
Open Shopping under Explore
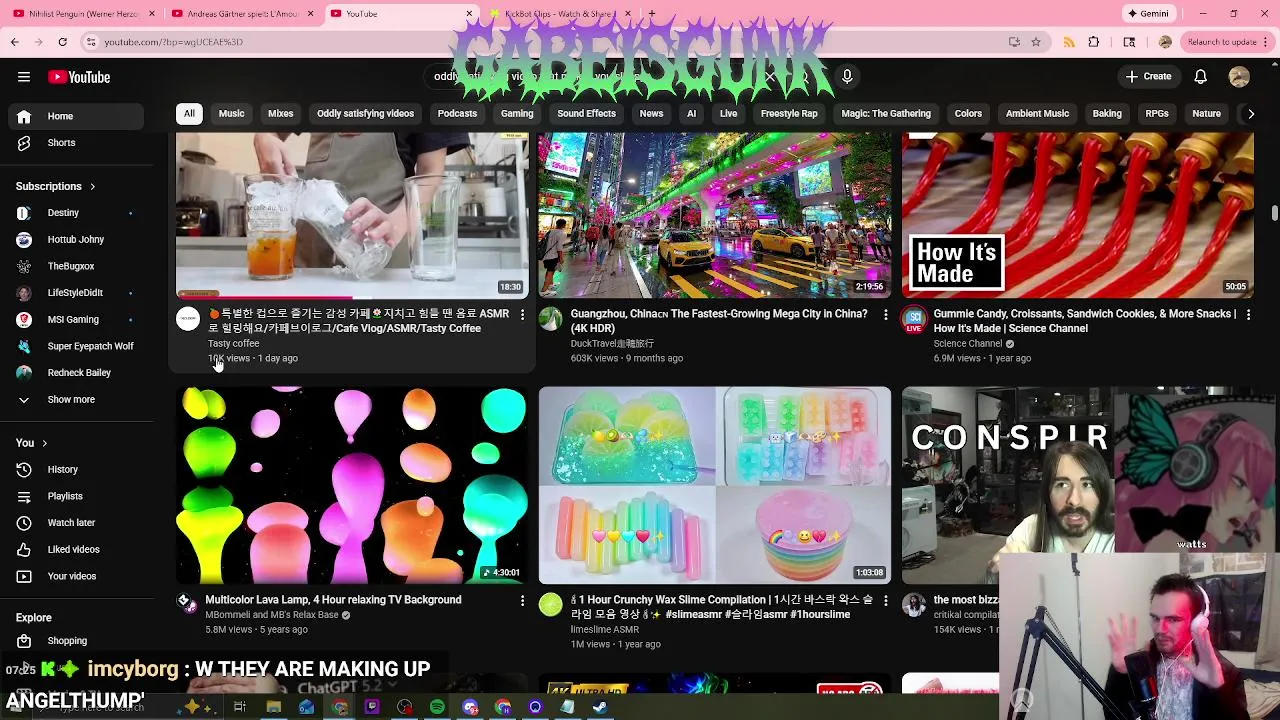pos(76,641)
